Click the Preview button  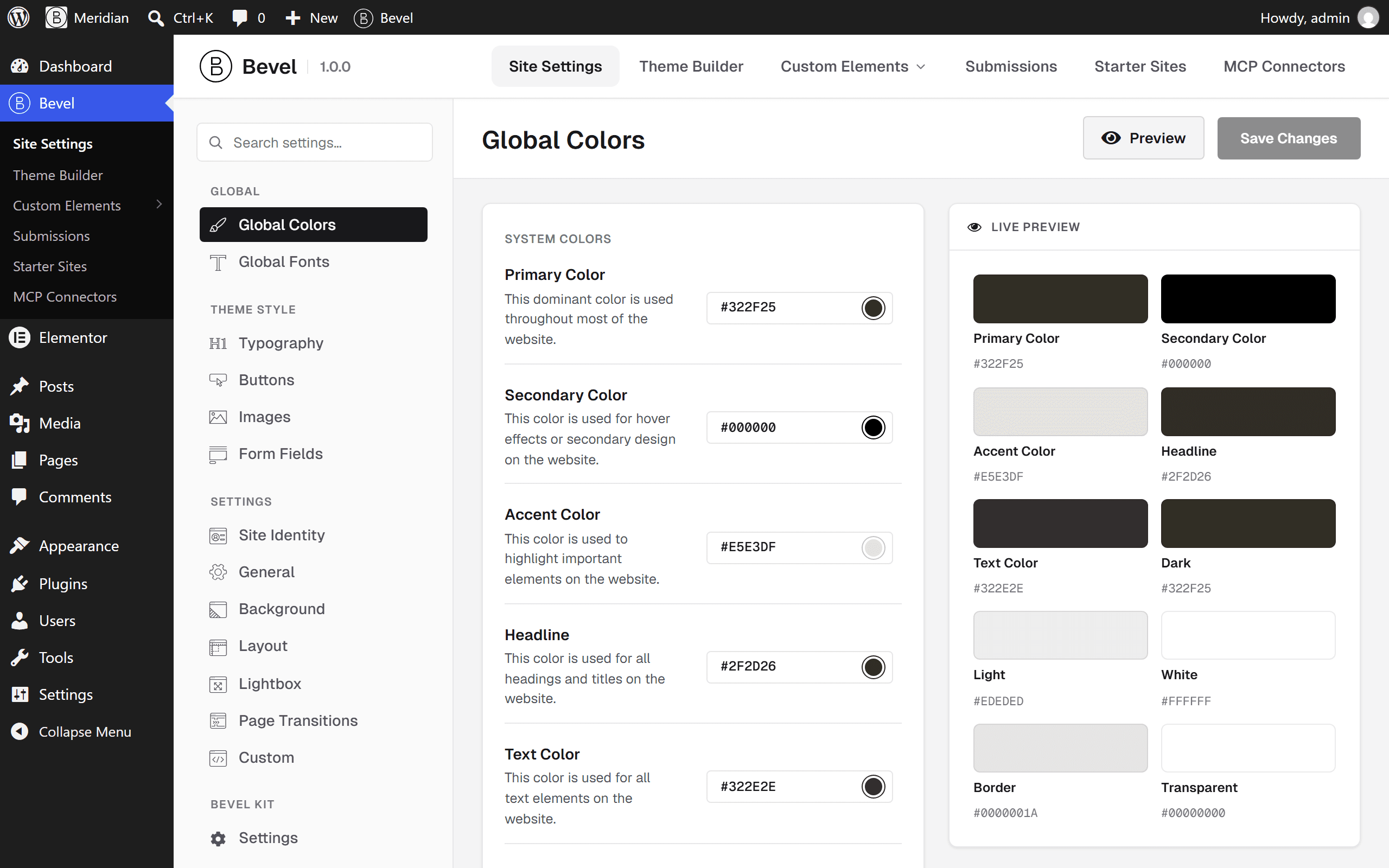pos(1143,138)
